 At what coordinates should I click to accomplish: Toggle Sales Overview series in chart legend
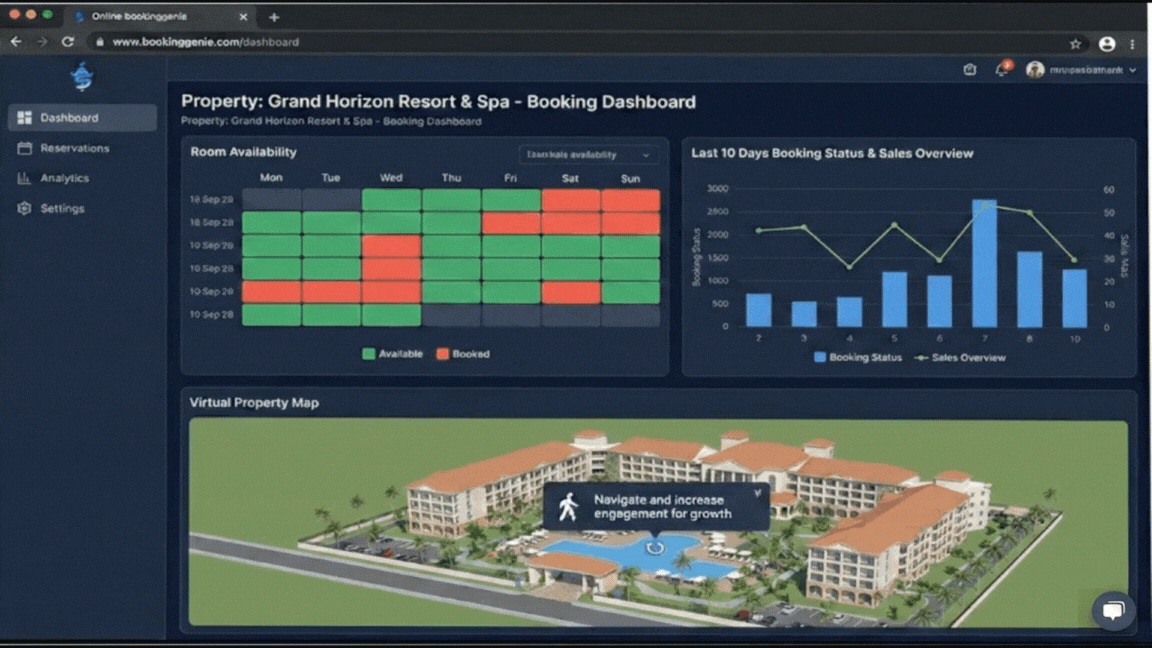[x=960, y=357]
